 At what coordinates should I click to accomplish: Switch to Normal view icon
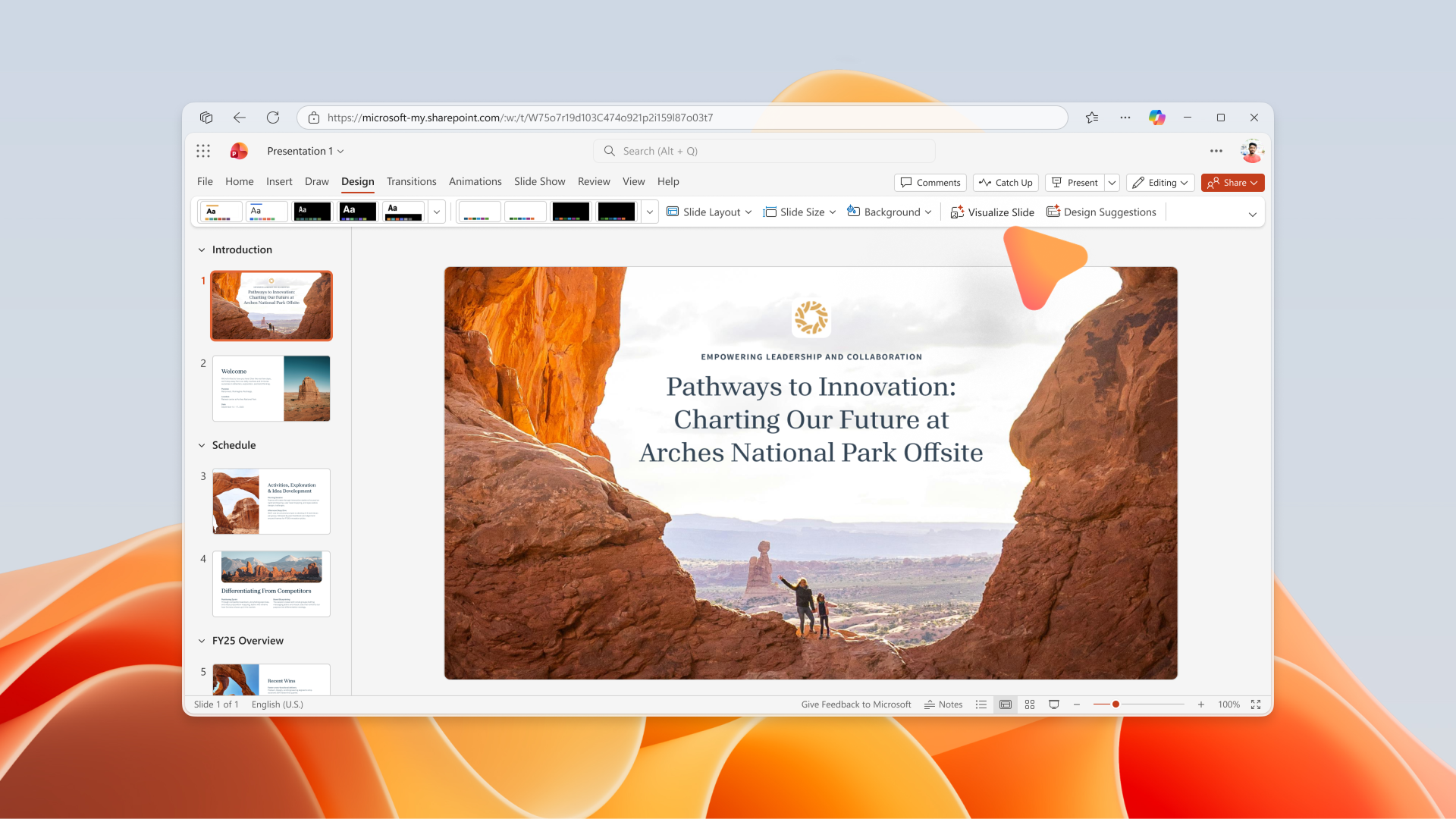coord(1006,704)
